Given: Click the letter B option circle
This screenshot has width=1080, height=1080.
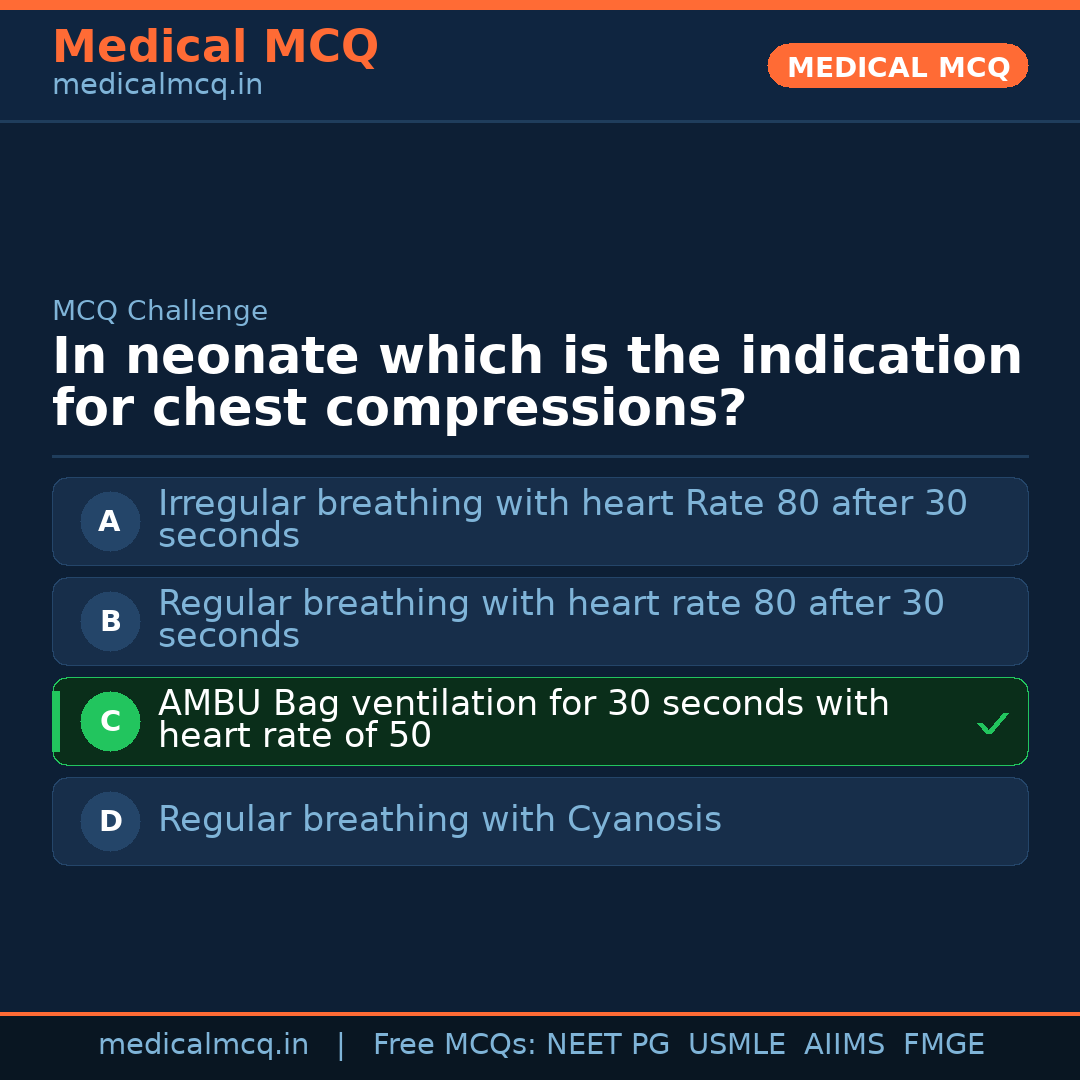Looking at the screenshot, I should click(x=110, y=621).
